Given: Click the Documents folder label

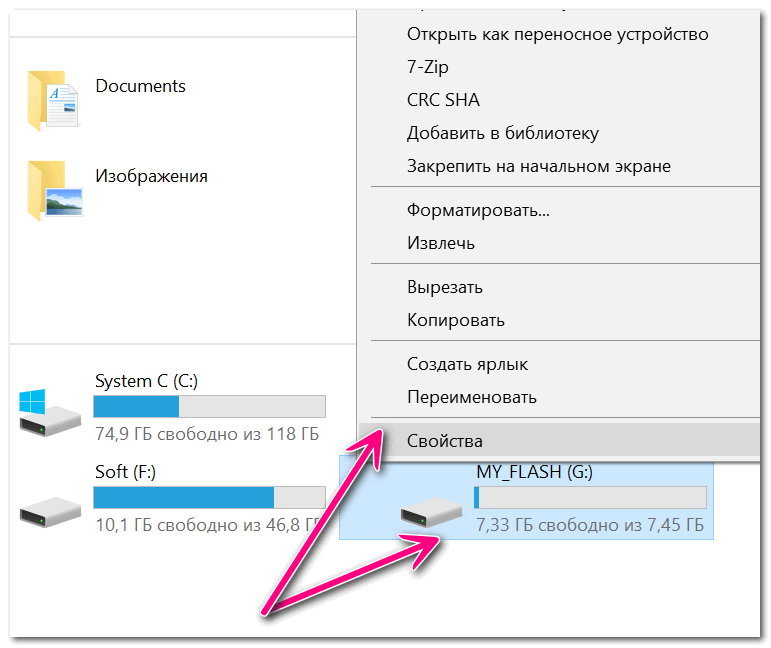Looking at the screenshot, I should [x=140, y=86].
